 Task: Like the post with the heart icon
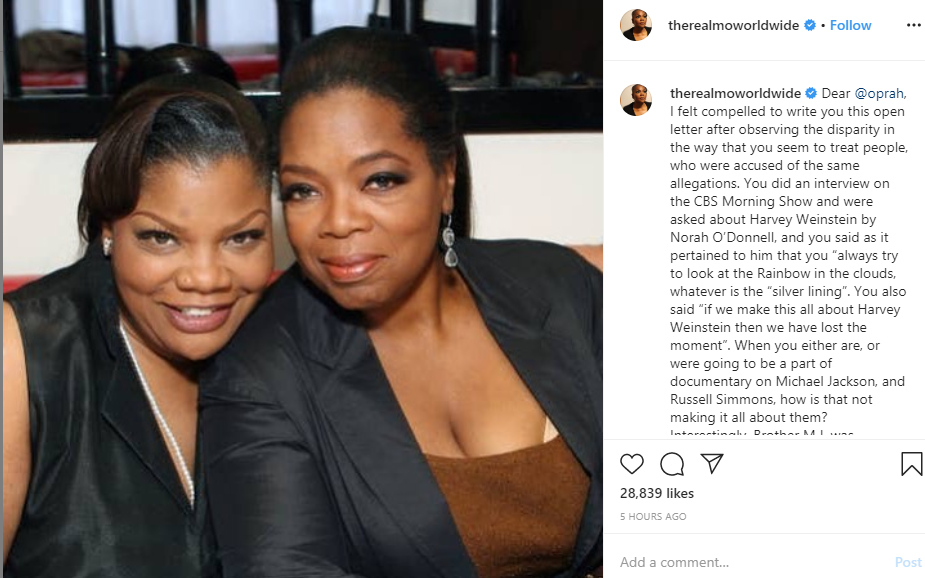[631, 464]
